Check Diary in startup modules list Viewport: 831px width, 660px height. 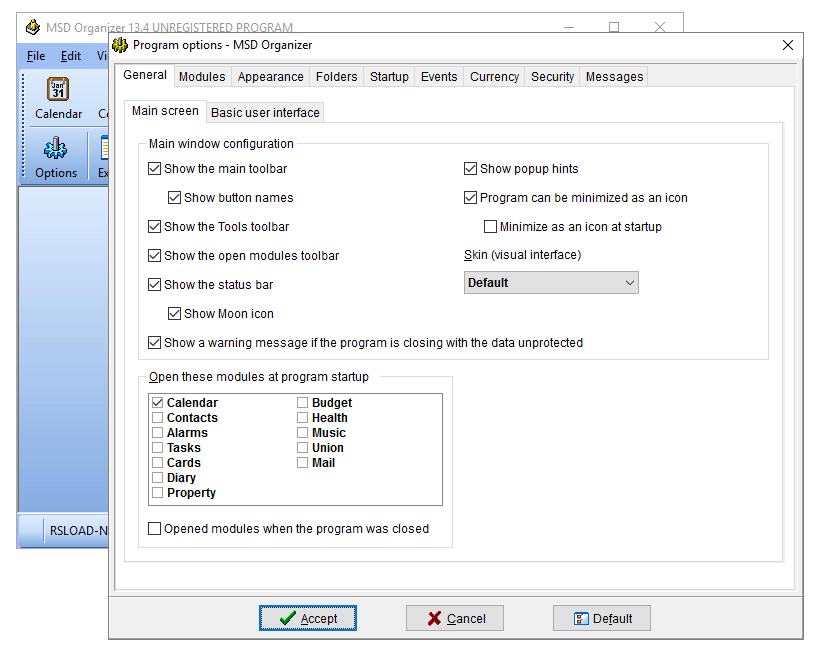point(157,478)
